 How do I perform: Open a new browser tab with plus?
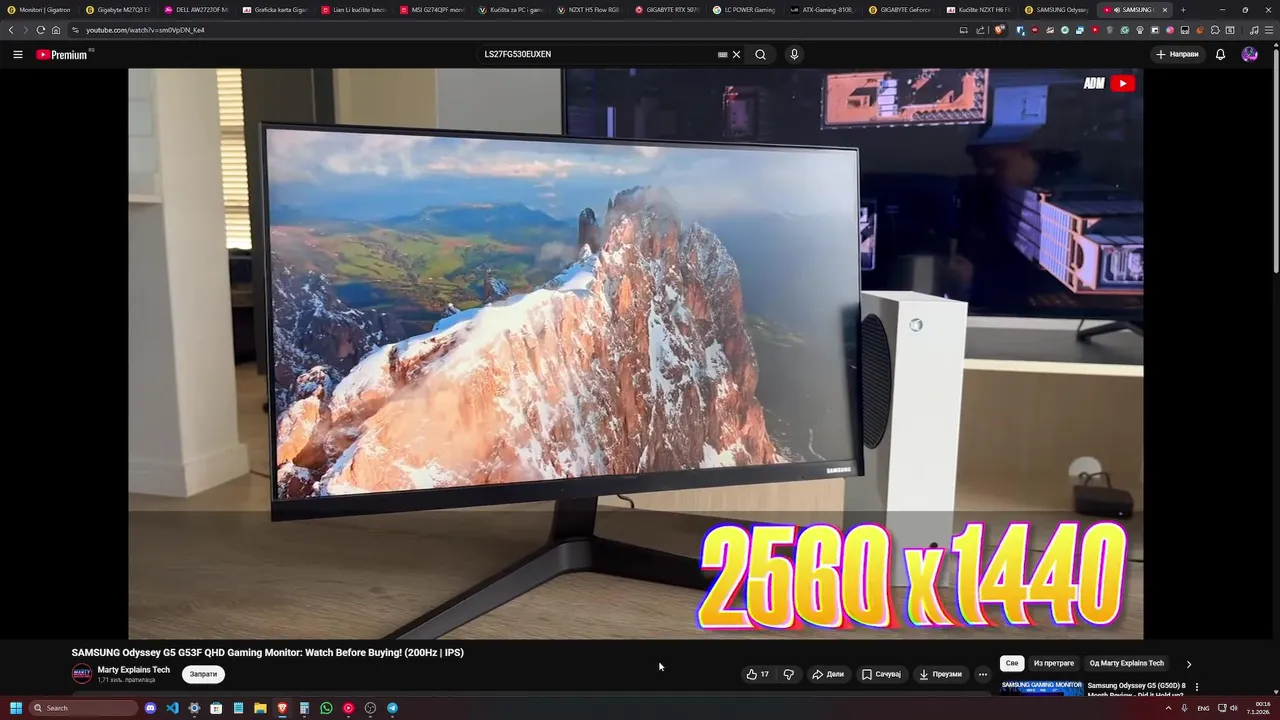point(1183,9)
